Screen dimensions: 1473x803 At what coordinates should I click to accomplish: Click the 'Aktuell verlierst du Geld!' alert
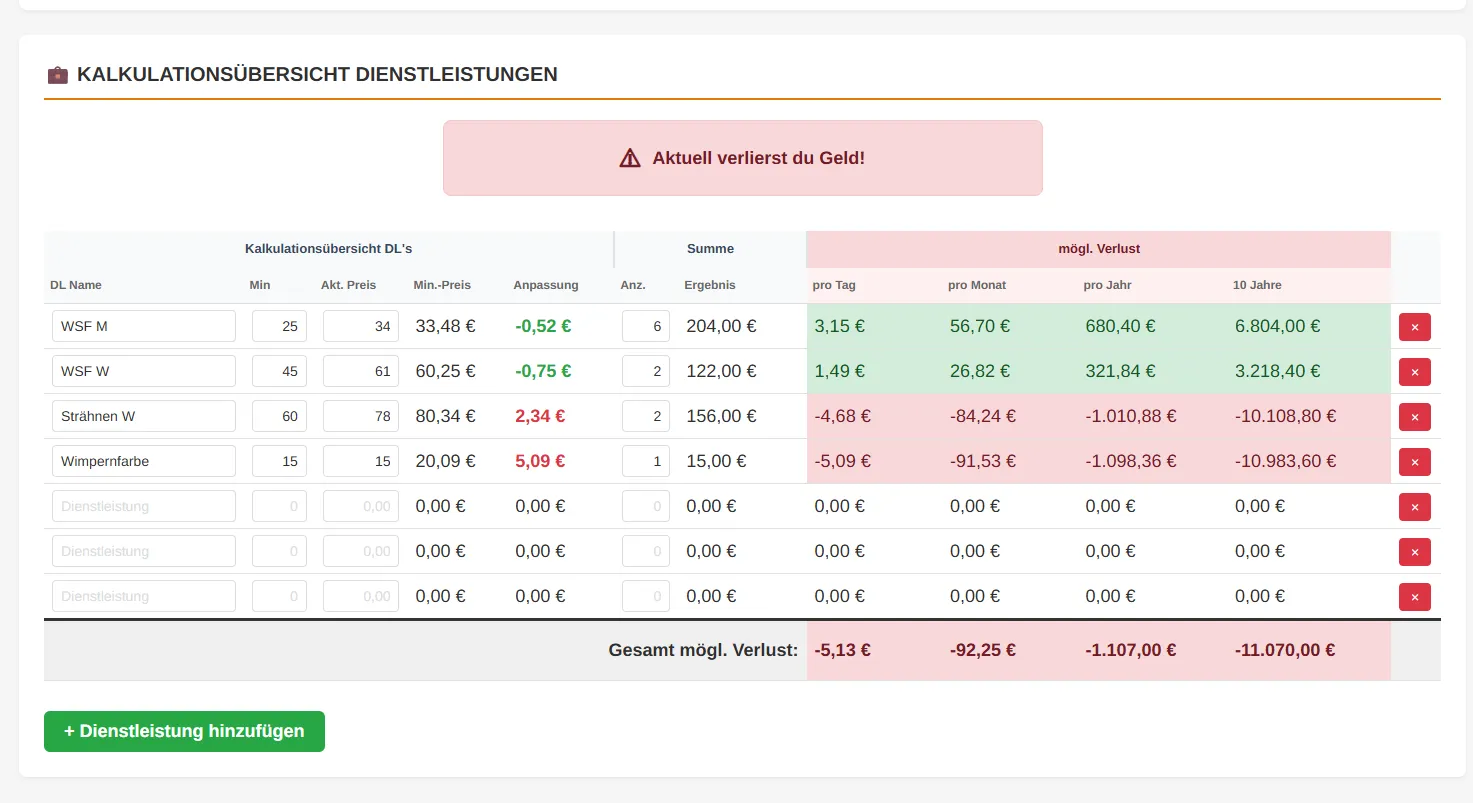[742, 158]
